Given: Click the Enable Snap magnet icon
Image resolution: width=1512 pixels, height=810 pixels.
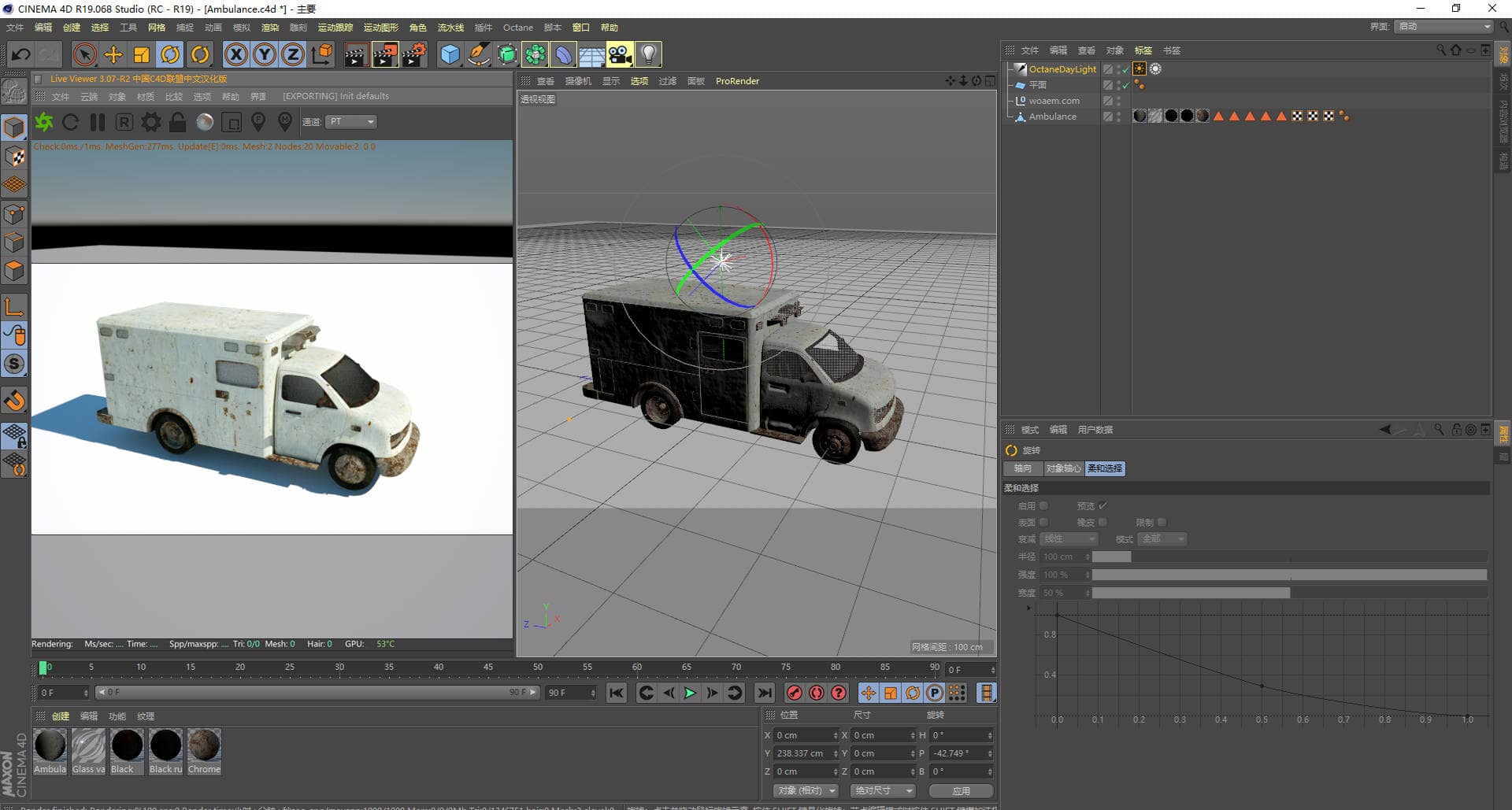Looking at the screenshot, I should (x=14, y=400).
